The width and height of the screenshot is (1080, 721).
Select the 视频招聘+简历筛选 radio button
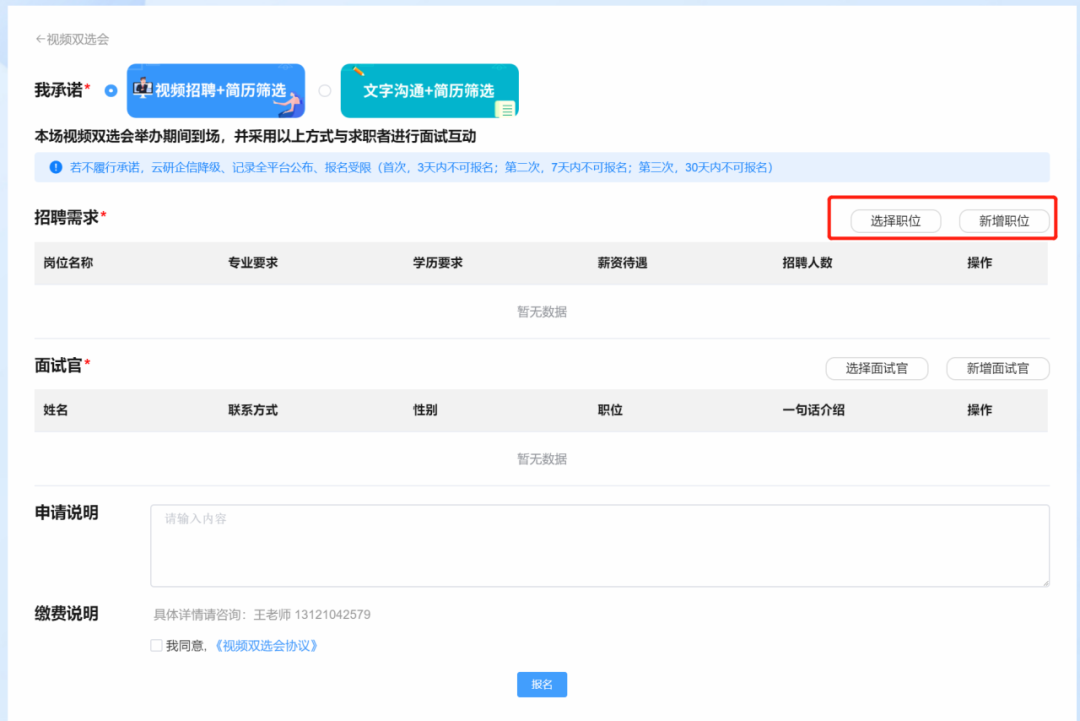click(111, 90)
